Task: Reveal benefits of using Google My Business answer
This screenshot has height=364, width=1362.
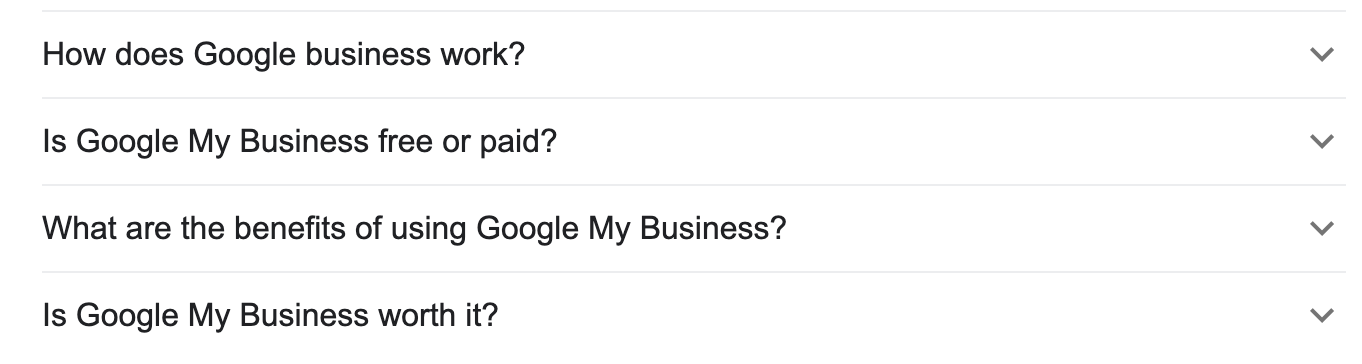Action: (x=694, y=229)
